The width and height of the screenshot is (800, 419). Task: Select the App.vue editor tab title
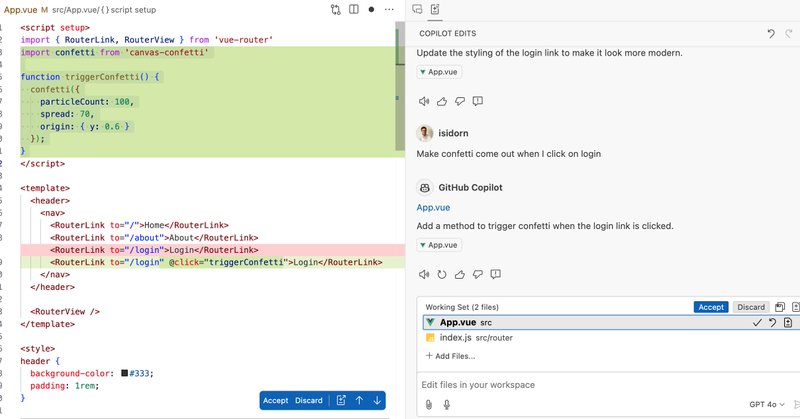click(20, 10)
